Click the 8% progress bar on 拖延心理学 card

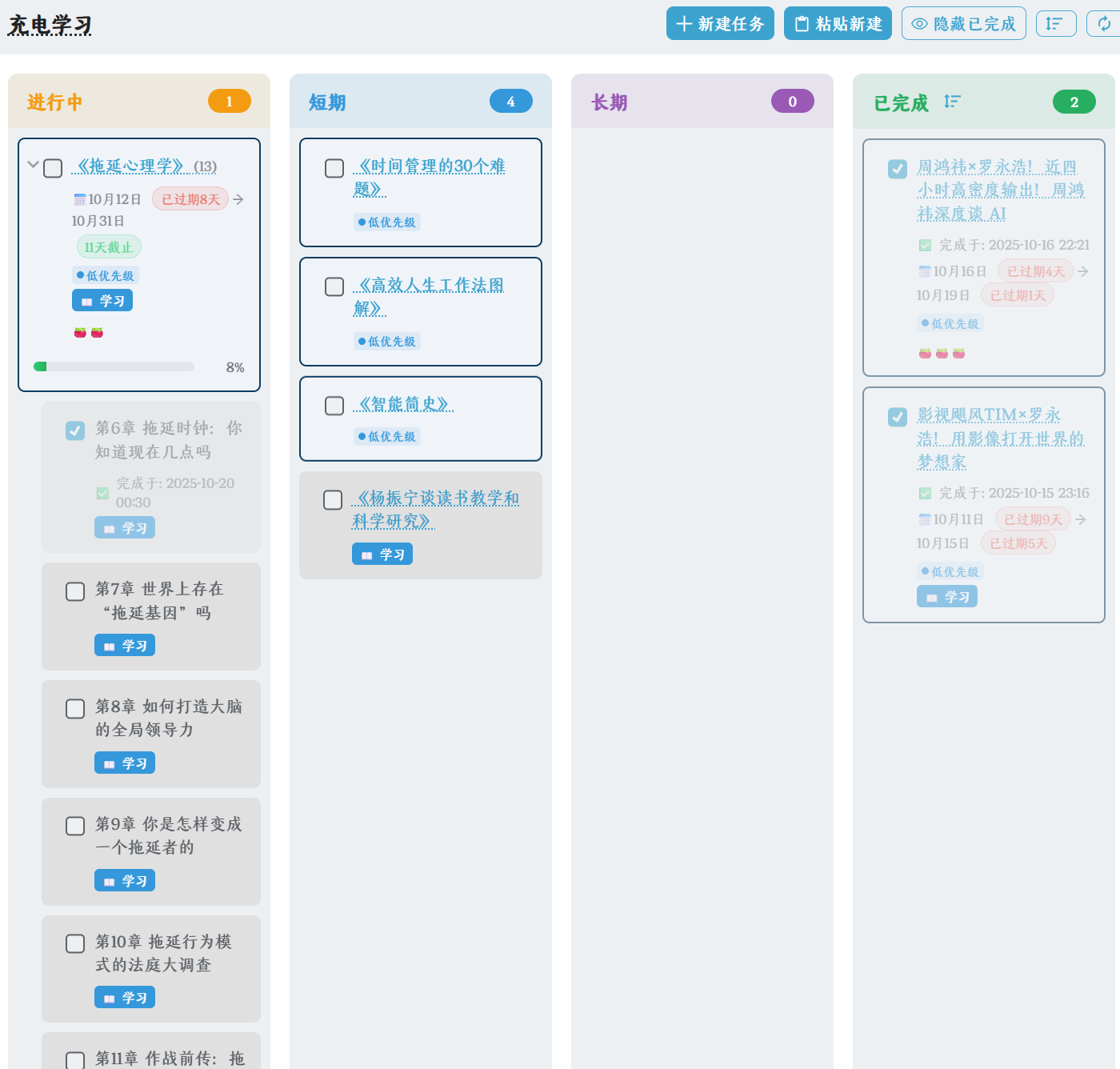(114, 366)
